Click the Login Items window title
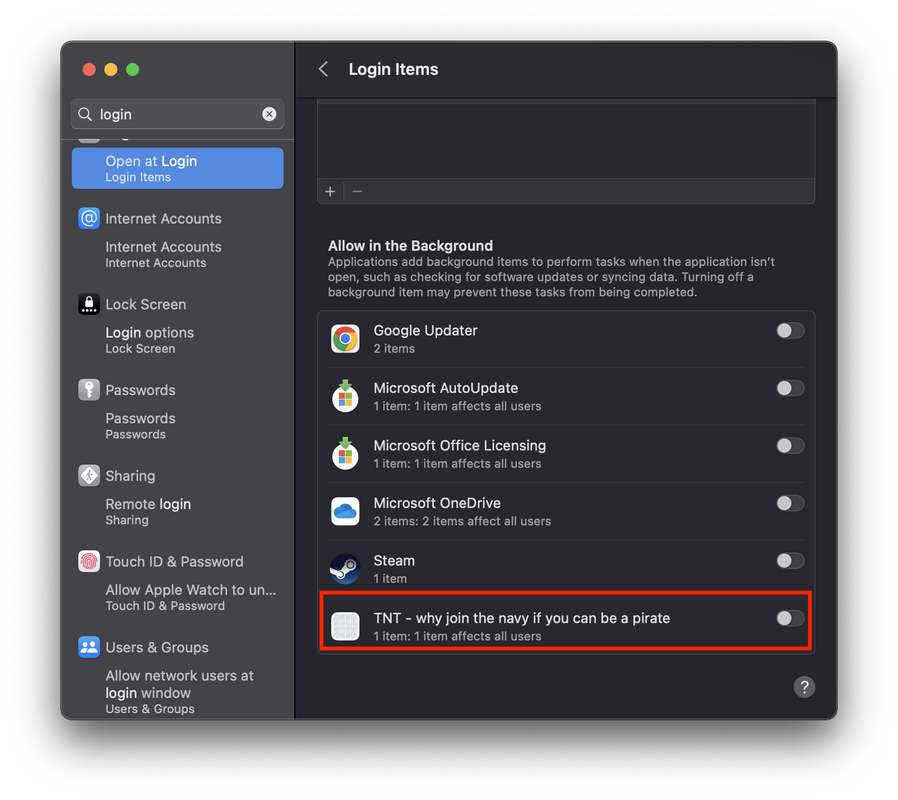The height and width of the screenshot is (800, 898). point(393,69)
